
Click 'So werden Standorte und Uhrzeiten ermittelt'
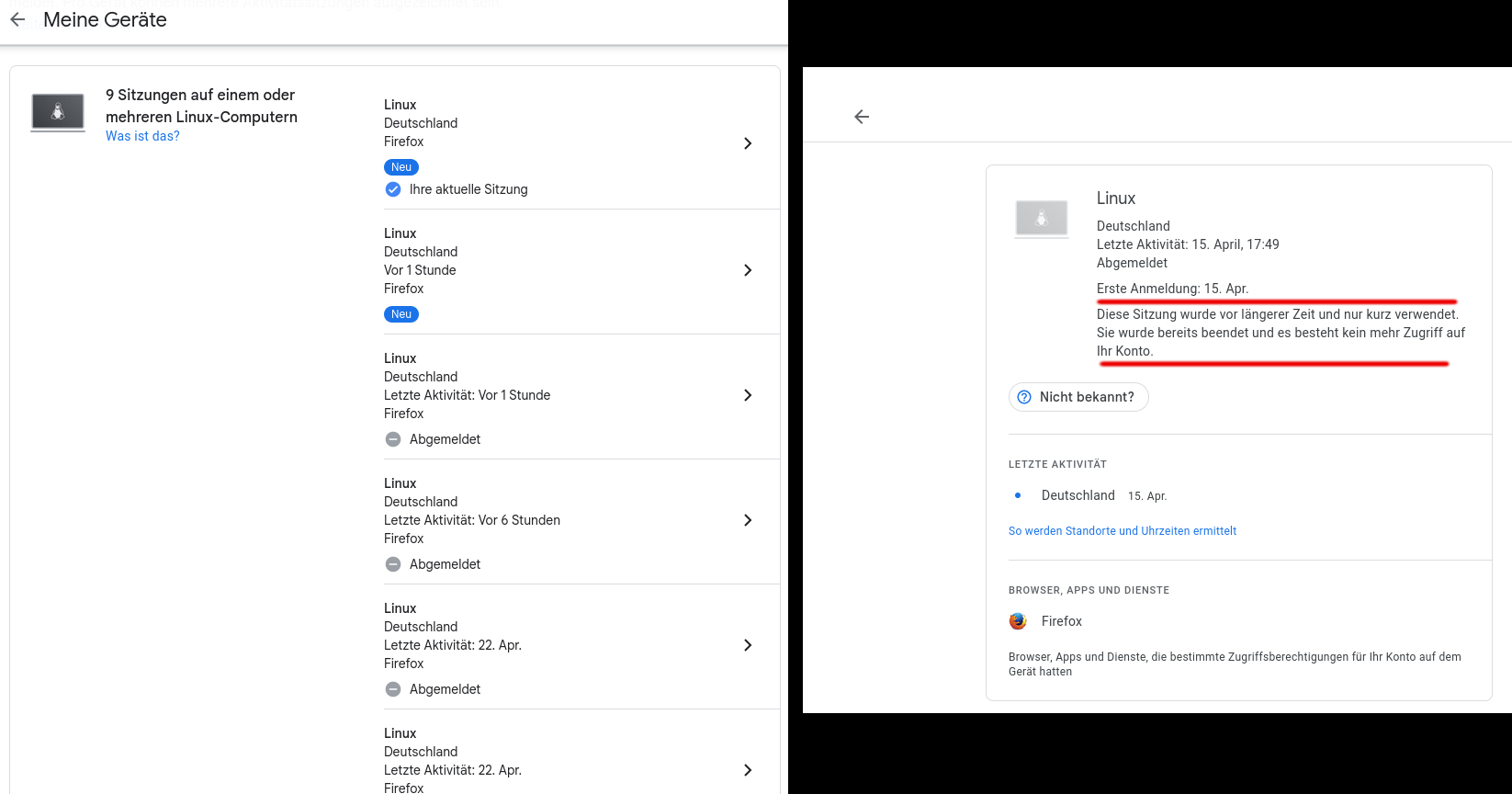click(x=1123, y=531)
